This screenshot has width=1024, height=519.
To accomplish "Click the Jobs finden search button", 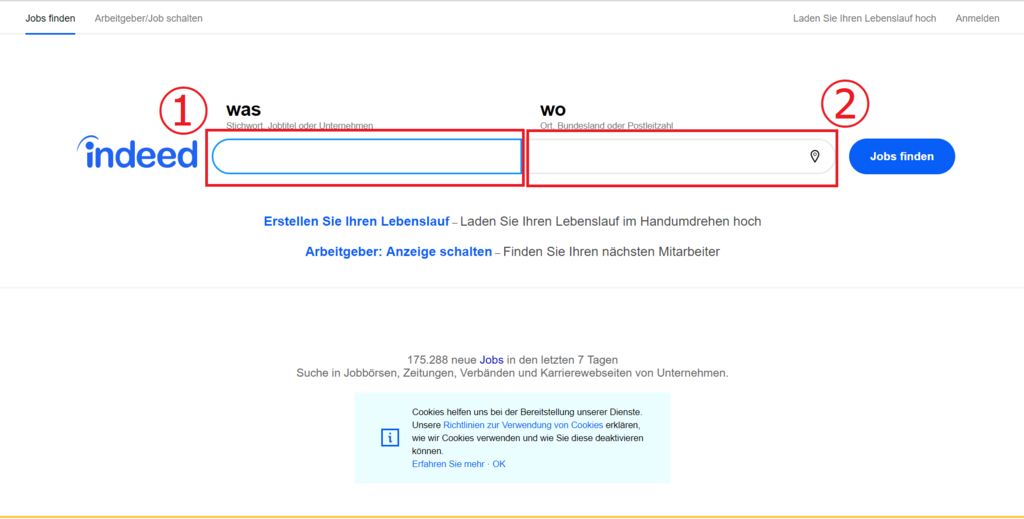I will [x=902, y=157].
